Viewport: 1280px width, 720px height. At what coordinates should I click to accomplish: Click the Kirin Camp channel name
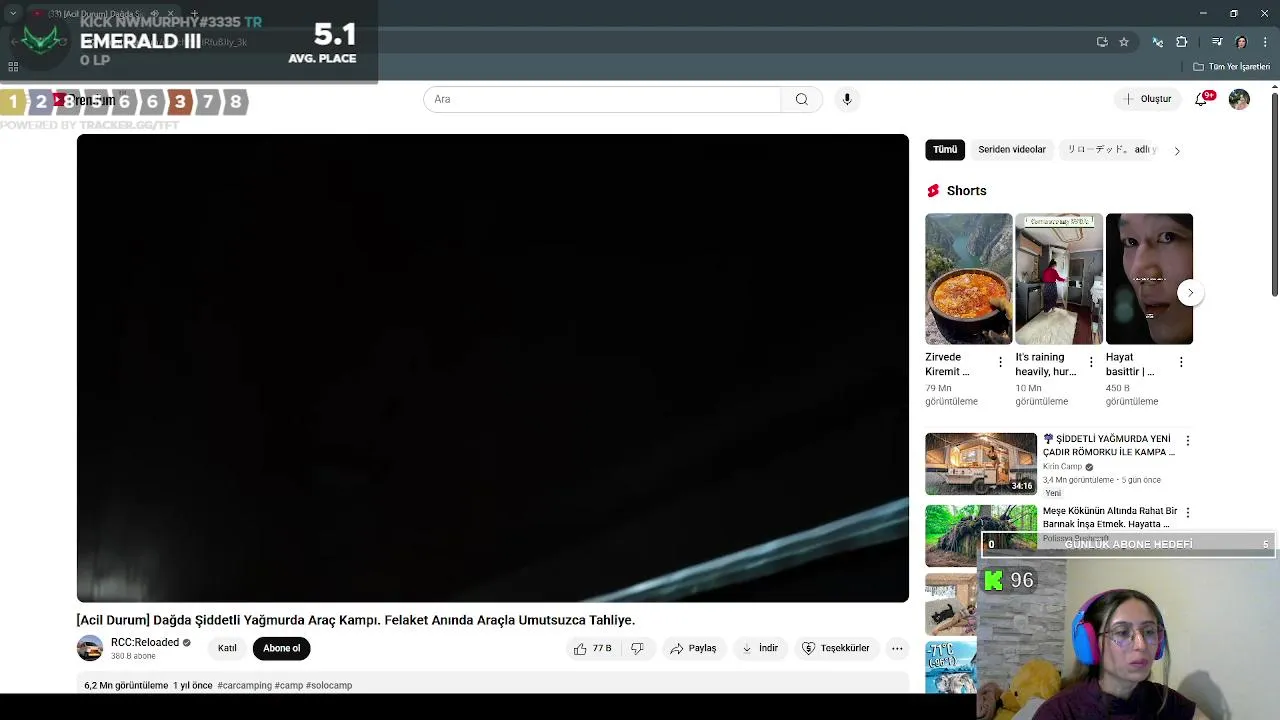click(1062, 466)
